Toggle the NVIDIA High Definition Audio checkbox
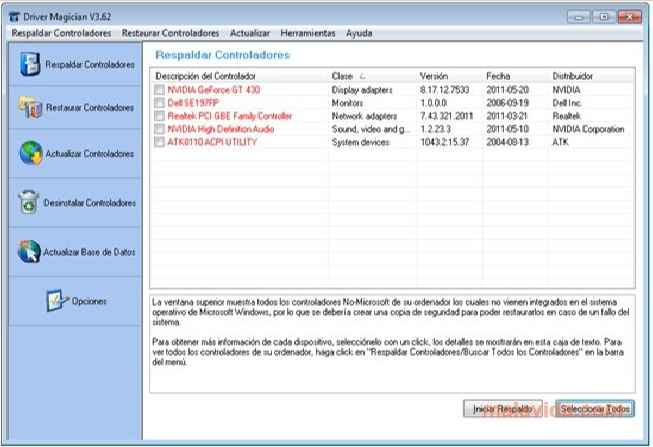The image size is (653, 447). pyautogui.click(x=159, y=129)
